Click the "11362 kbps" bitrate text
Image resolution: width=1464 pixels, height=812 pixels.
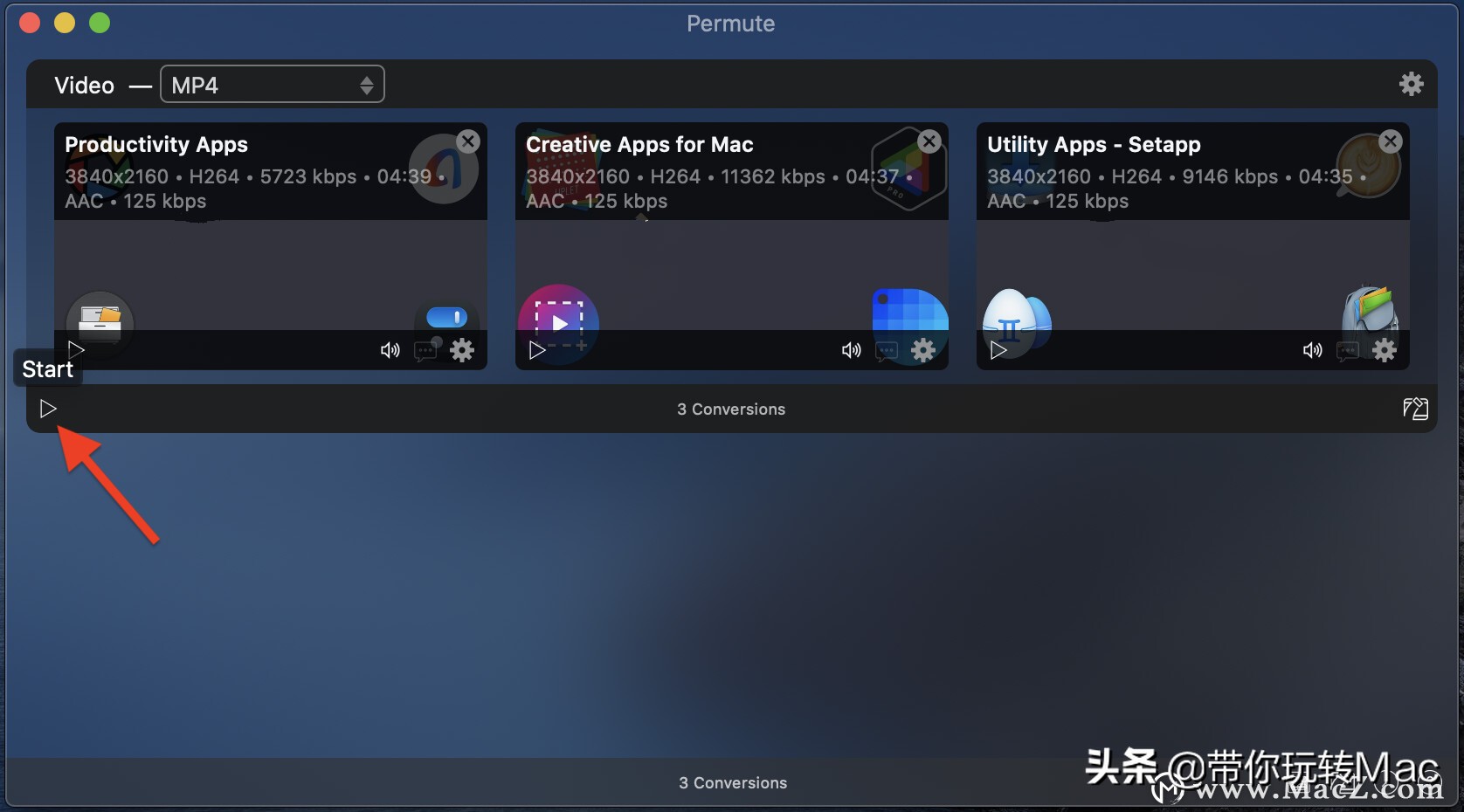[x=773, y=176]
